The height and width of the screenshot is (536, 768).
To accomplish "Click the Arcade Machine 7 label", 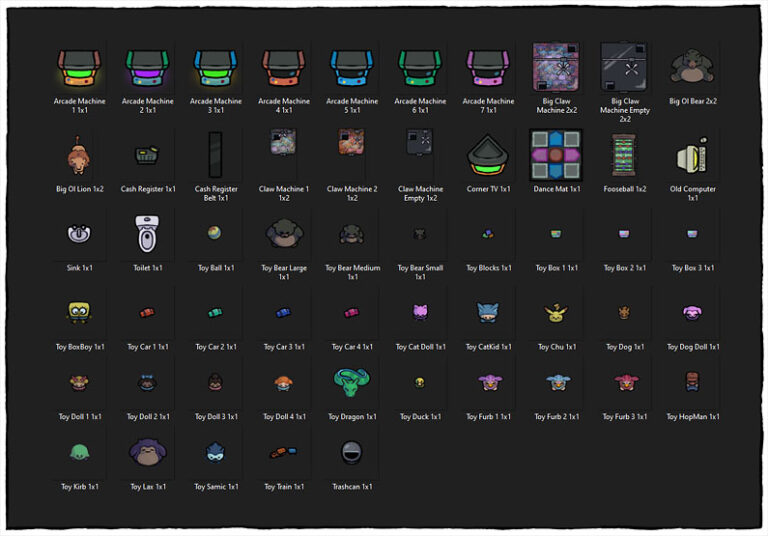I will coord(488,105).
